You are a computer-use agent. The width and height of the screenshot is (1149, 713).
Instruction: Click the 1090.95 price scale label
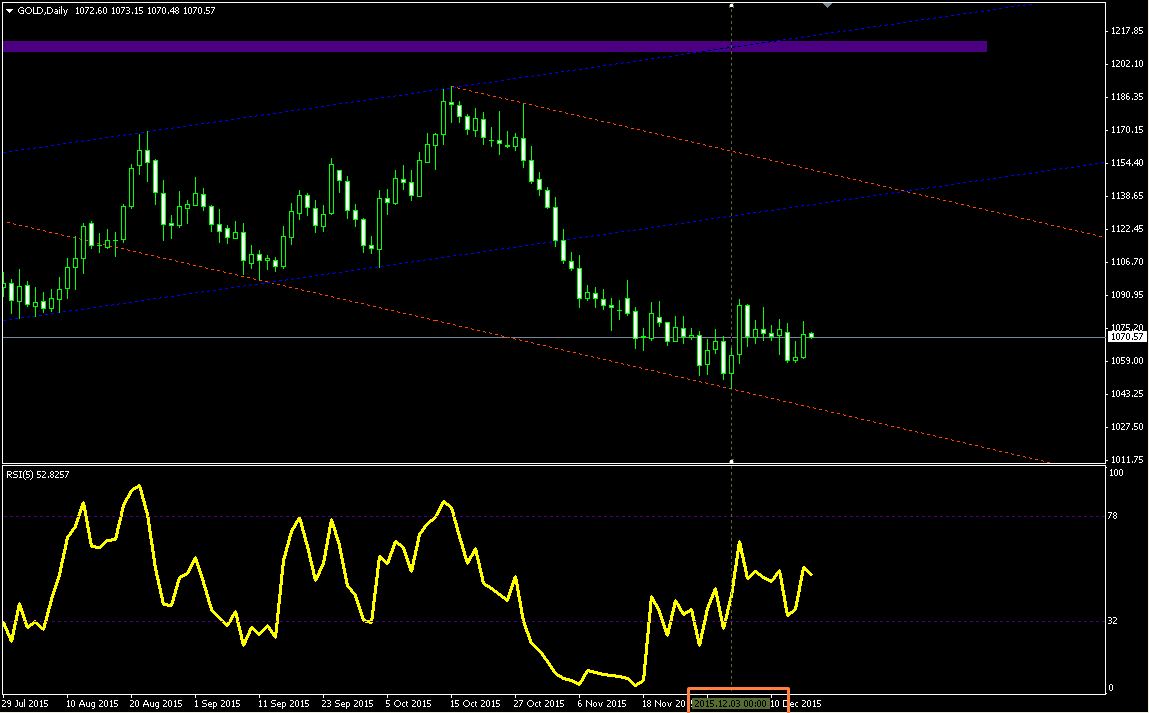[1127, 295]
